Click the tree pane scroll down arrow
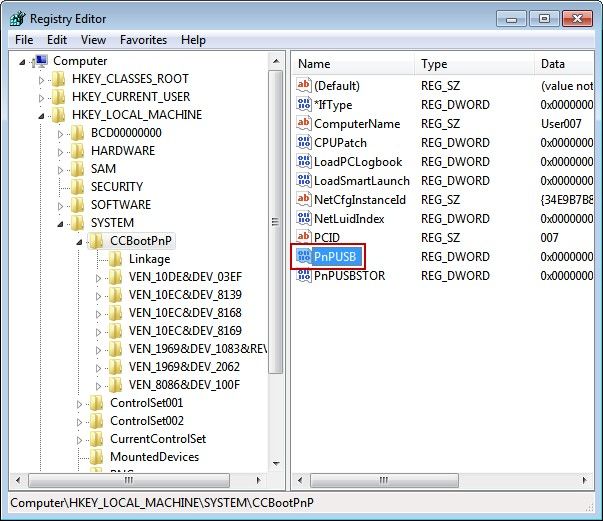The image size is (603, 521). (276, 463)
